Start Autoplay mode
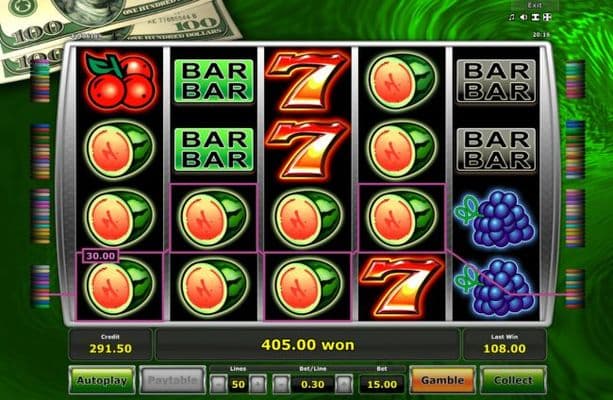This screenshot has height=400, width=613. (102, 380)
